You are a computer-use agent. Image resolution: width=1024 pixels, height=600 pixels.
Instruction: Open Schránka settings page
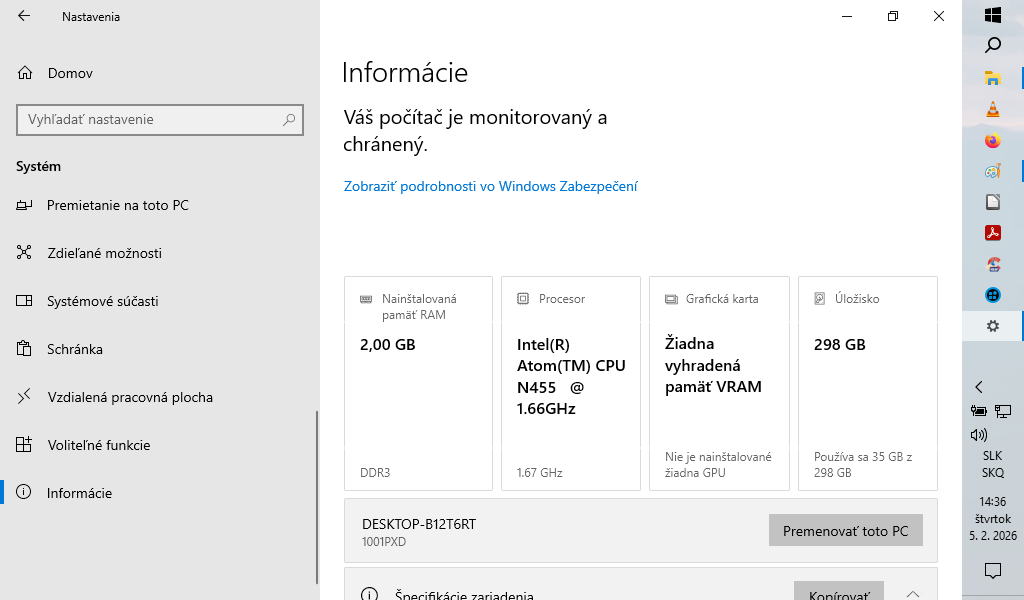(x=75, y=349)
